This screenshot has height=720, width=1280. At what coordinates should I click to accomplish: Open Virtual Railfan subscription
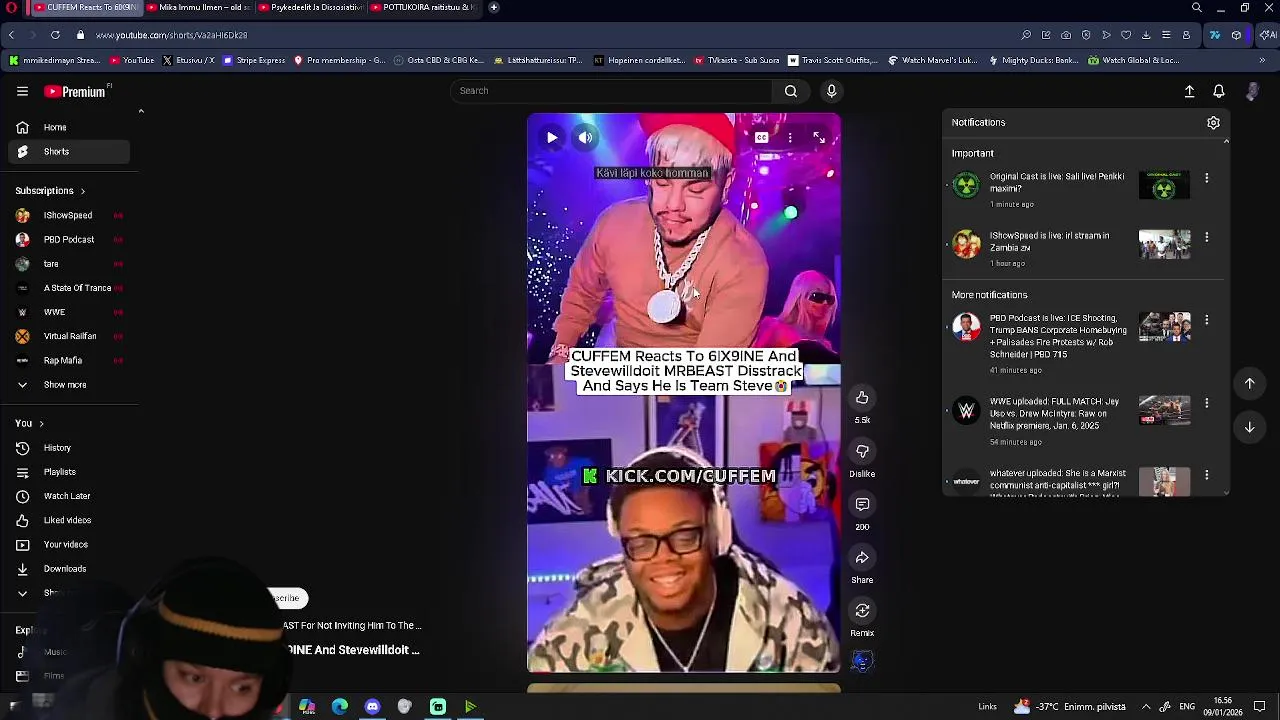click(x=69, y=336)
